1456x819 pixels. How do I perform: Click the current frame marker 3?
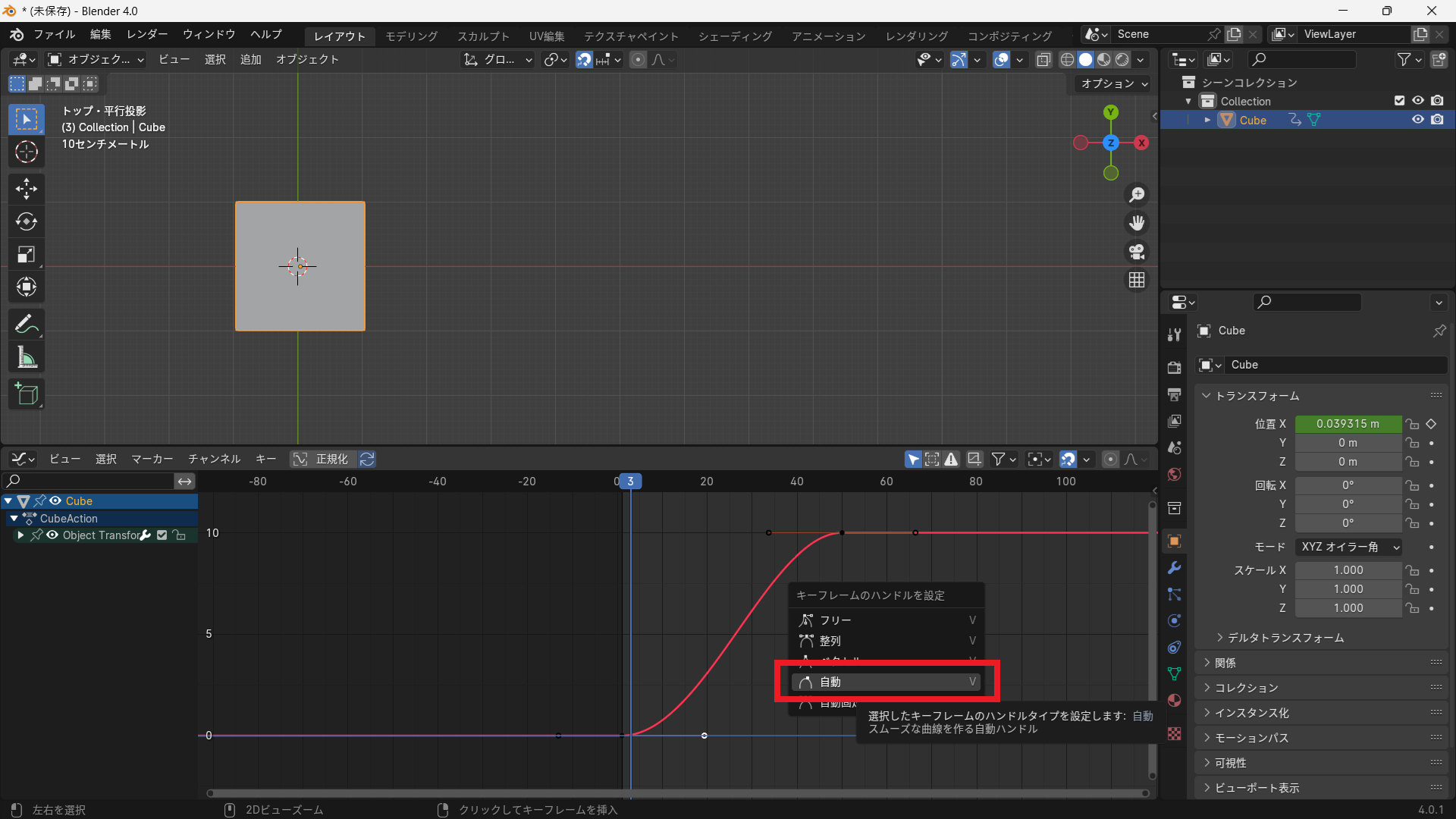630,482
